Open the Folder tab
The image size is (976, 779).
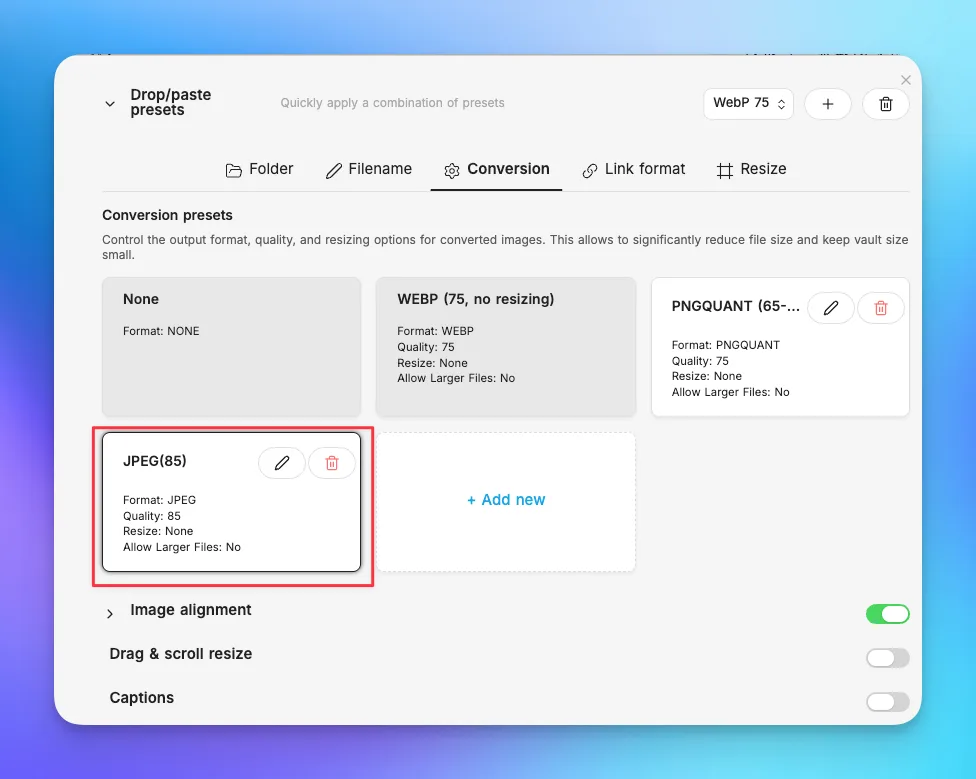(259, 169)
